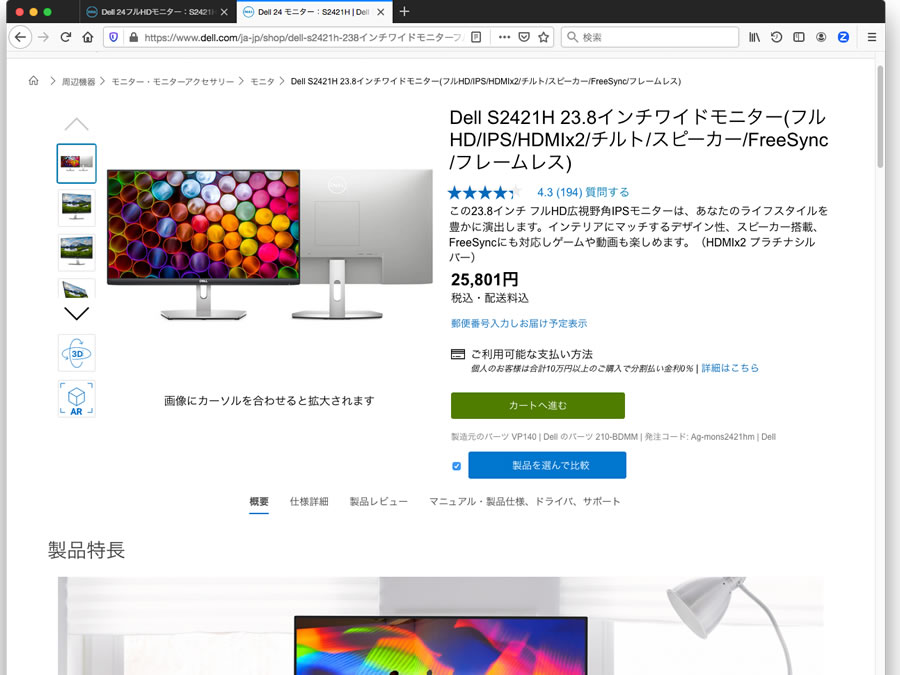Toggle reader view icon in address bar
The height and width of the screenshot is (675, 900).
pos(476,37)
